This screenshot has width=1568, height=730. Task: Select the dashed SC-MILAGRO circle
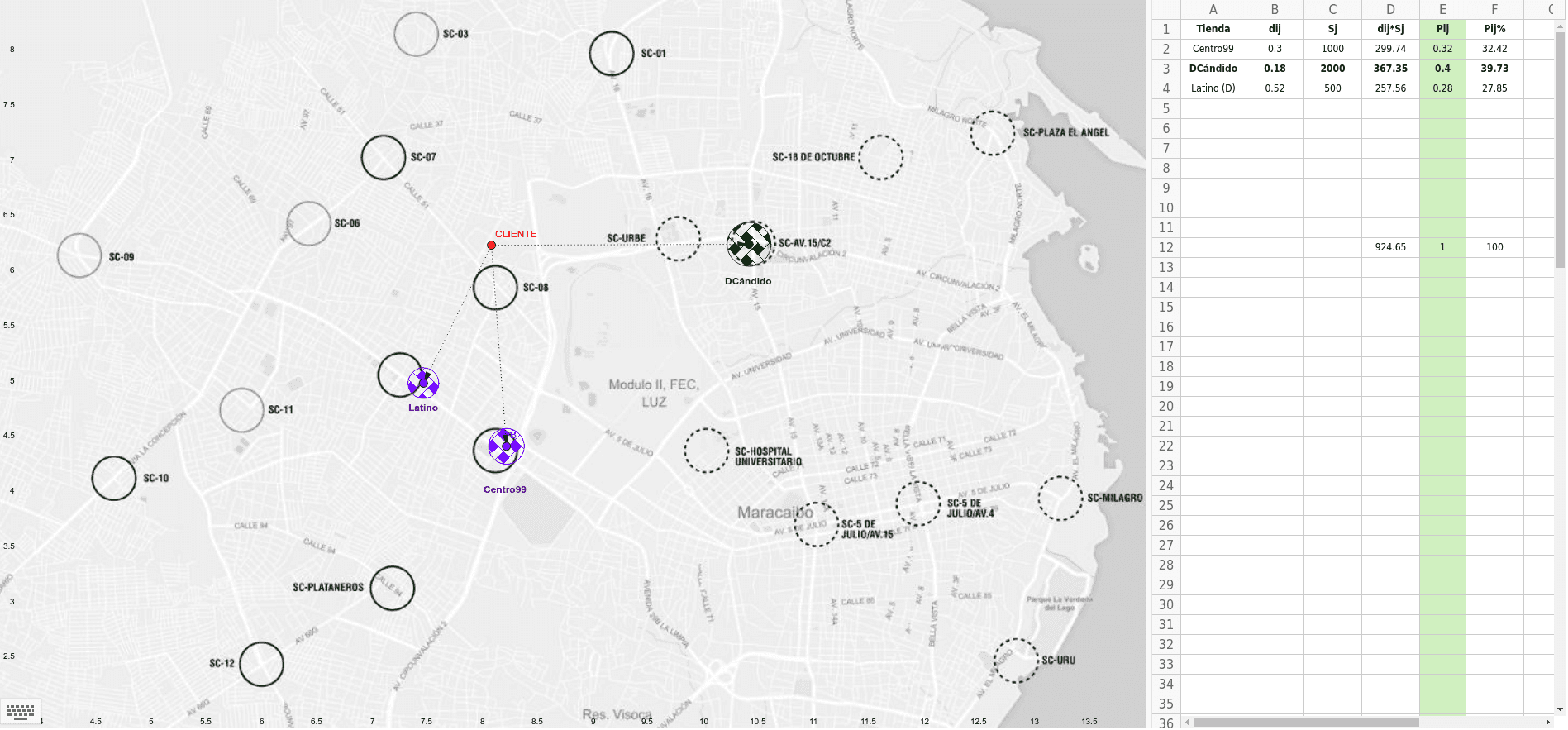pos(1060,498)
